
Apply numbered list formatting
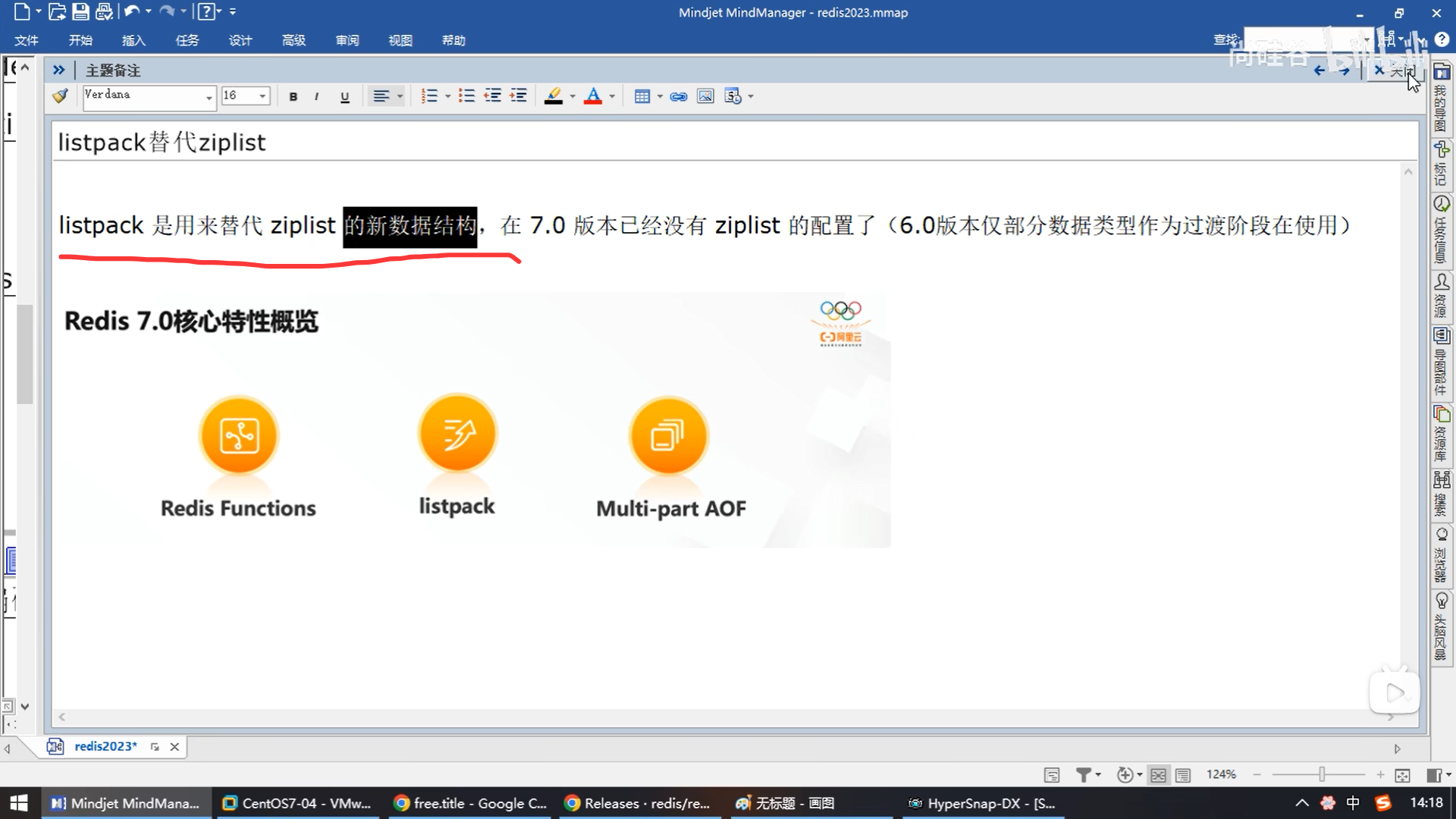click(x=429, y=96)
